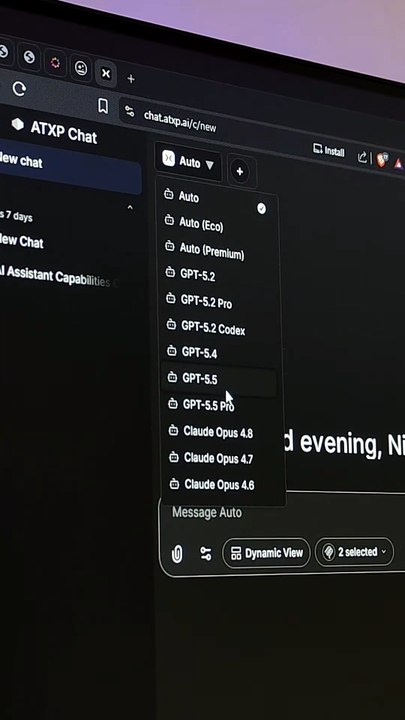Switch to the smiley-face browser tab
Viewport: 405px width, 720px height.
(81, 68)
